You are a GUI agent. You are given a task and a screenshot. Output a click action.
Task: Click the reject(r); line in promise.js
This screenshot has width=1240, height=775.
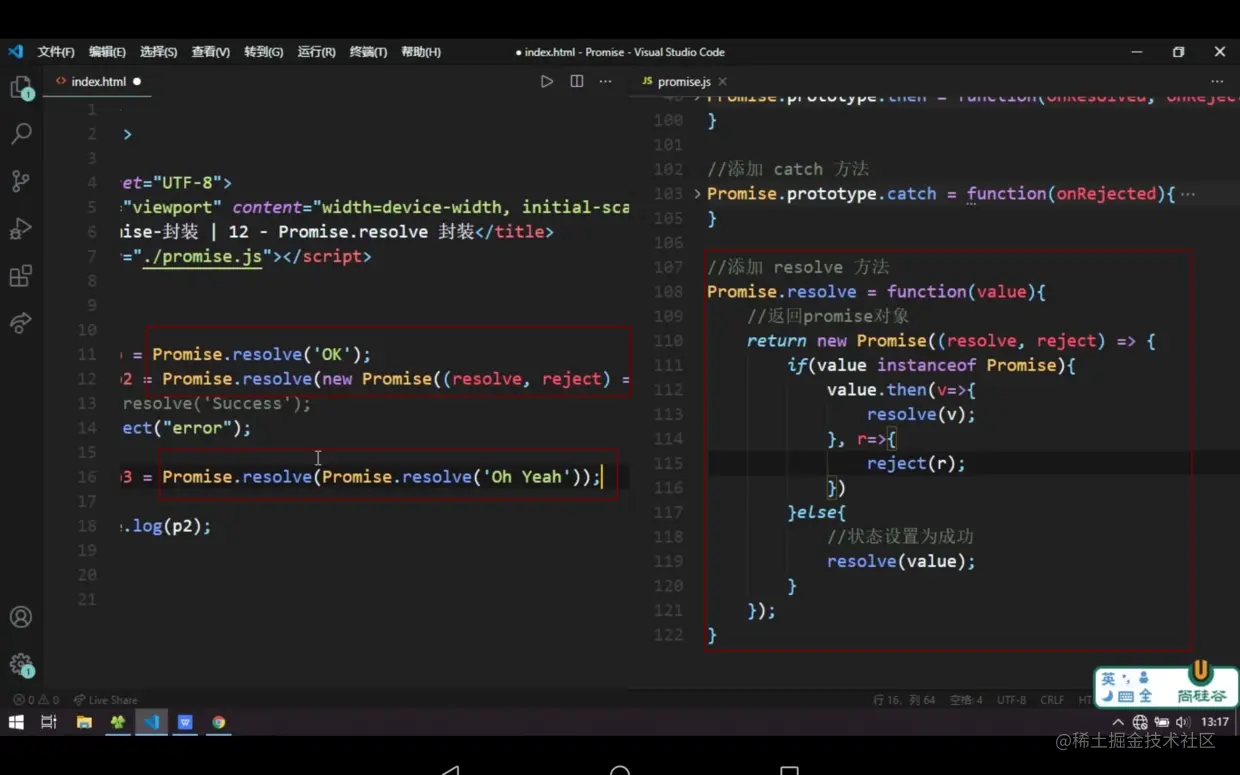[x=916, y=464]
